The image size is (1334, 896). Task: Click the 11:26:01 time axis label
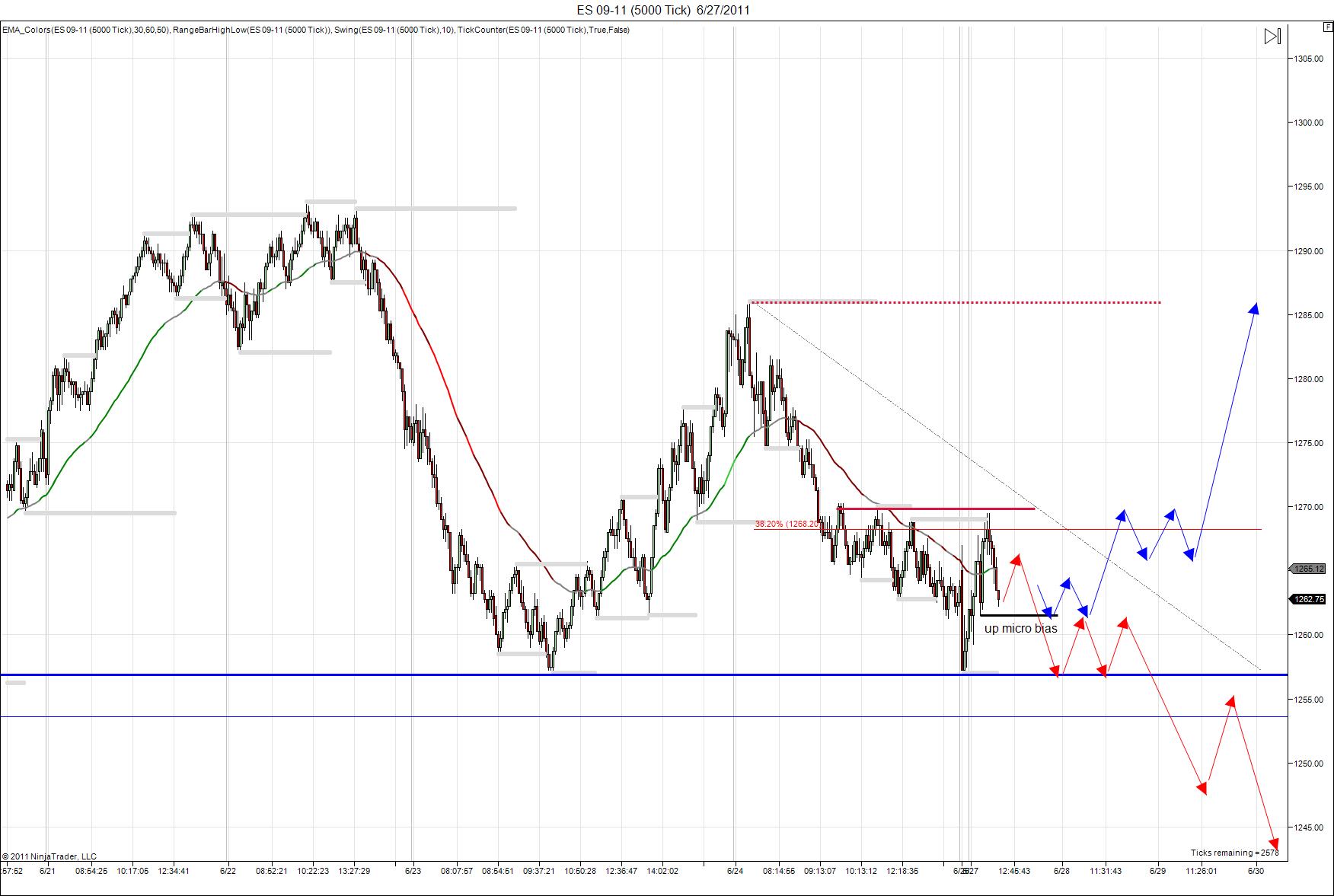point(1201,871)
